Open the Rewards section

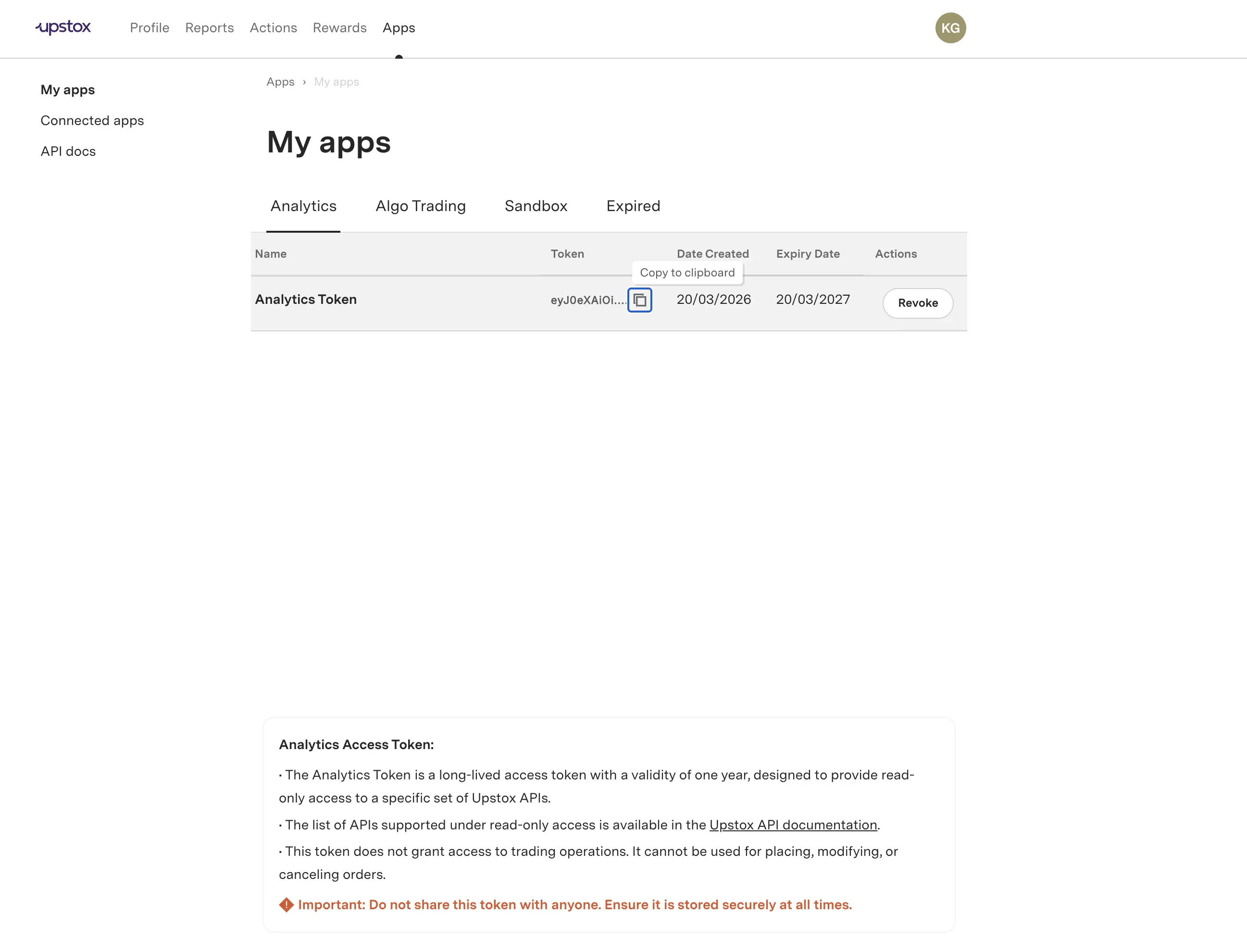click(x=339, y=28)
